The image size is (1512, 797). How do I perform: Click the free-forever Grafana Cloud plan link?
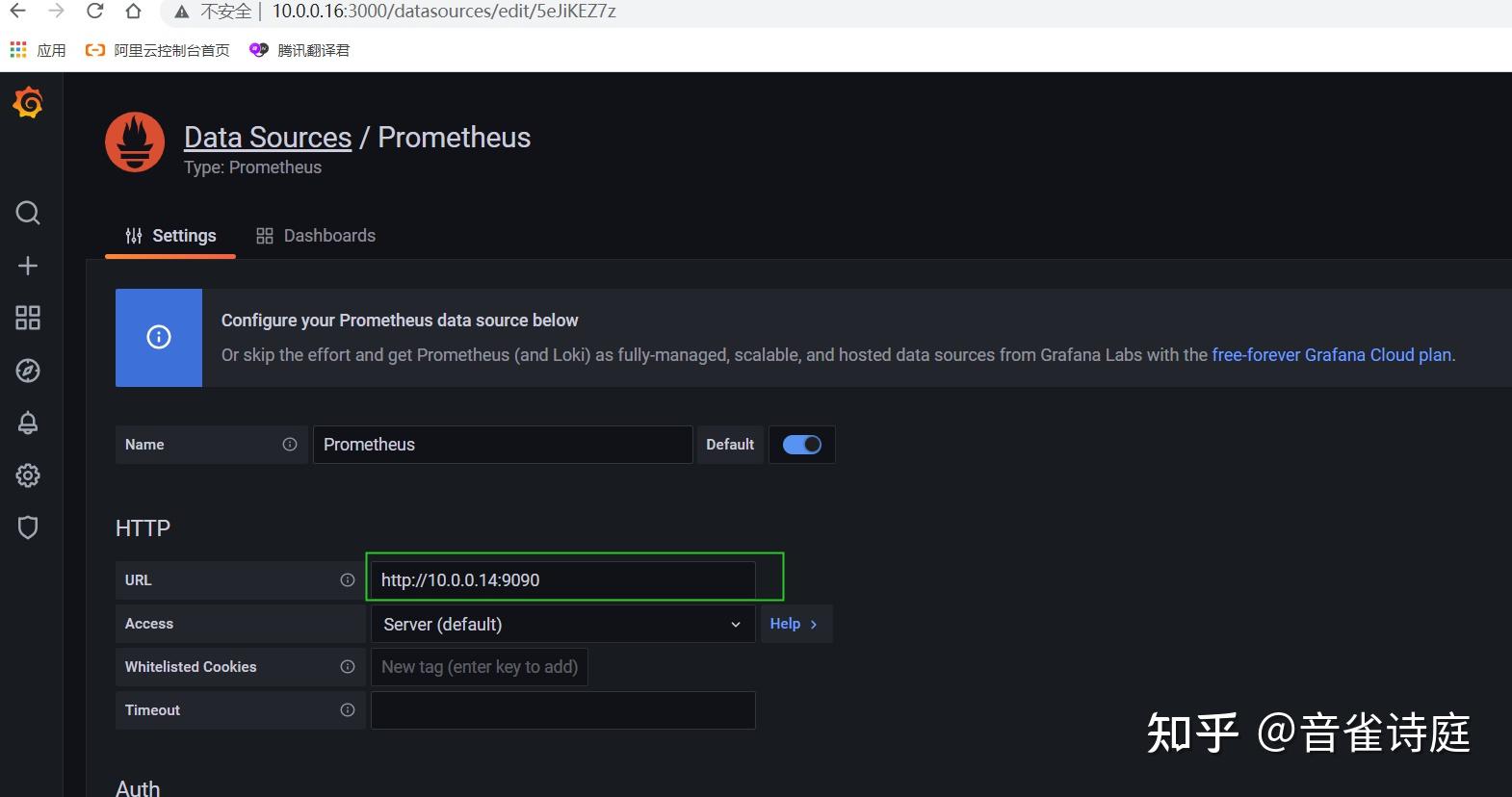(1331, 354)
